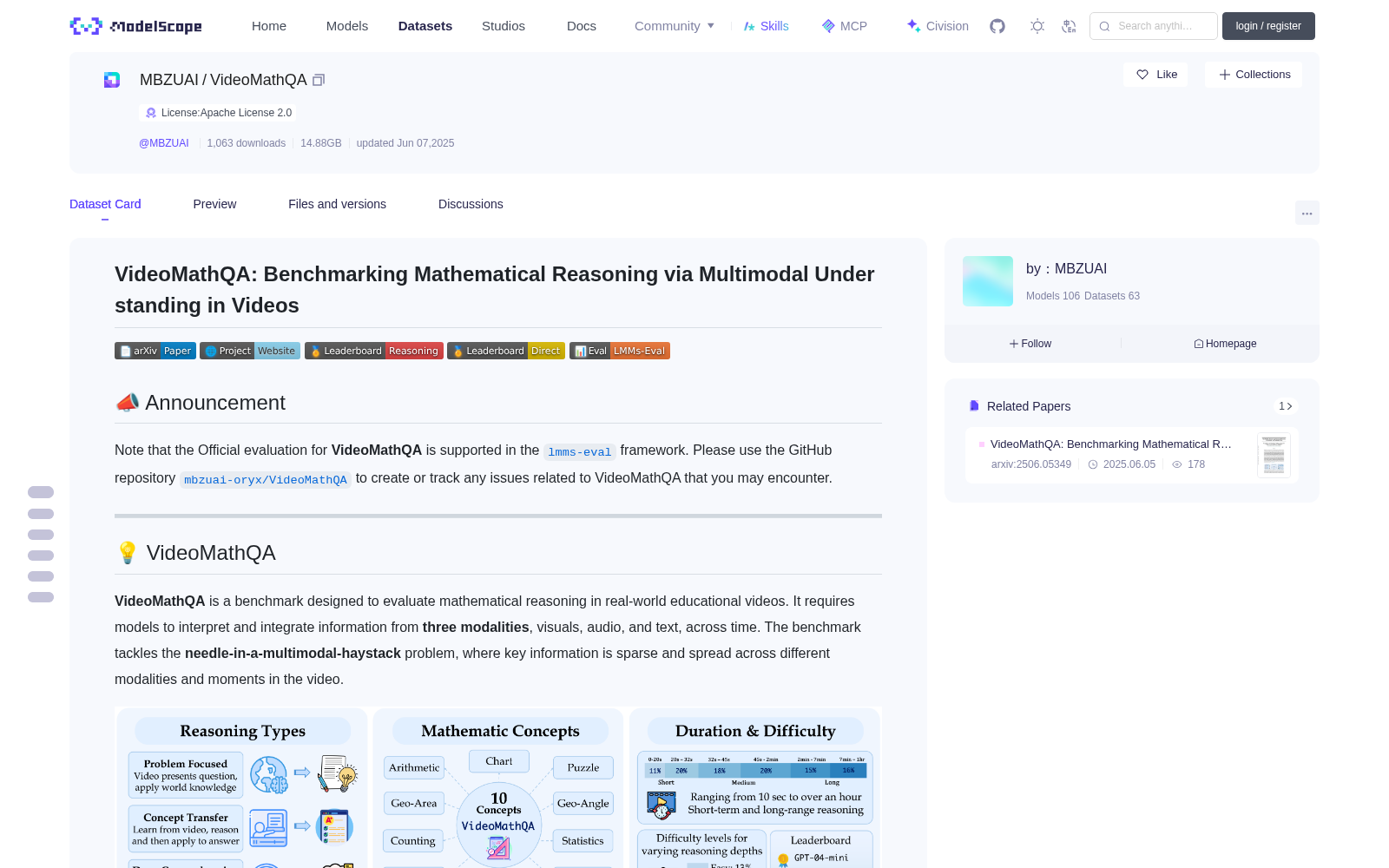Open the Eval LMMs-Eval badge

(620, 351)
